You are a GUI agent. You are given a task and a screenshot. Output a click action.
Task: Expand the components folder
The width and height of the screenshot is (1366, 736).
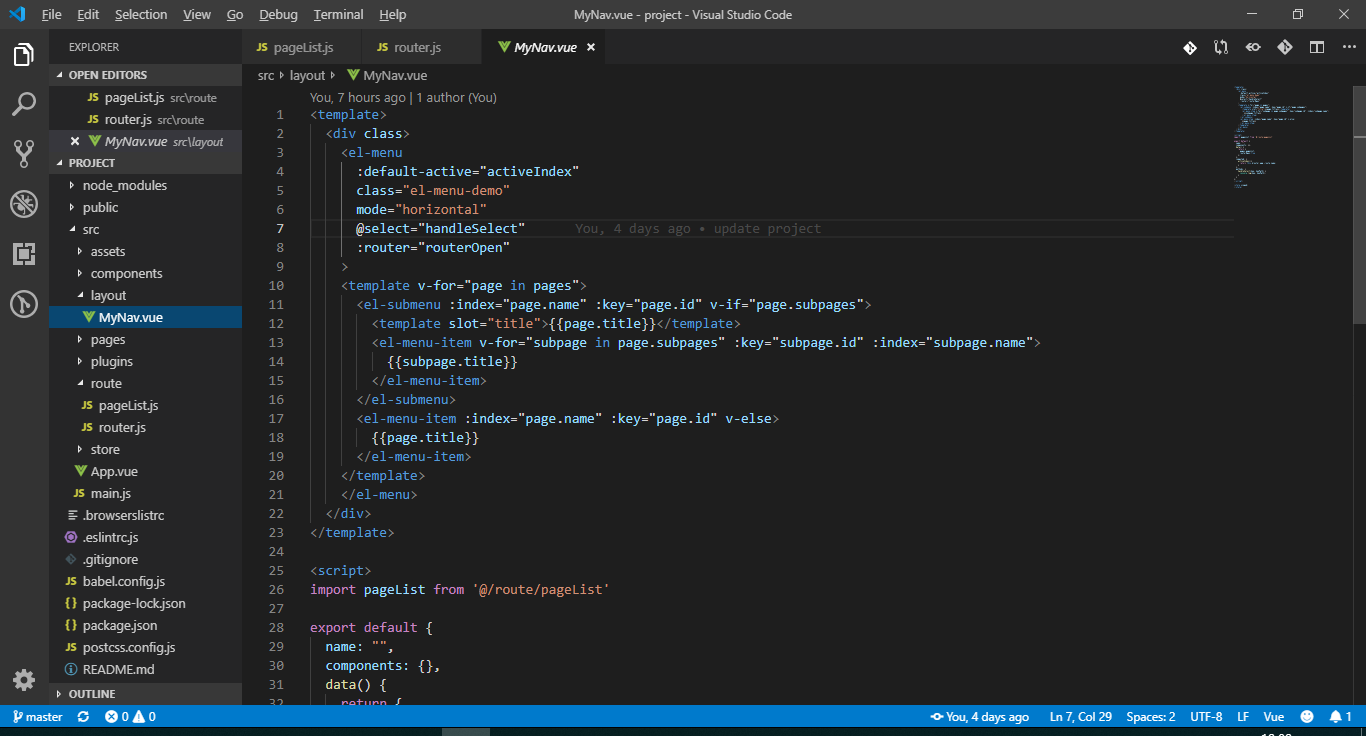pos(80,273)
